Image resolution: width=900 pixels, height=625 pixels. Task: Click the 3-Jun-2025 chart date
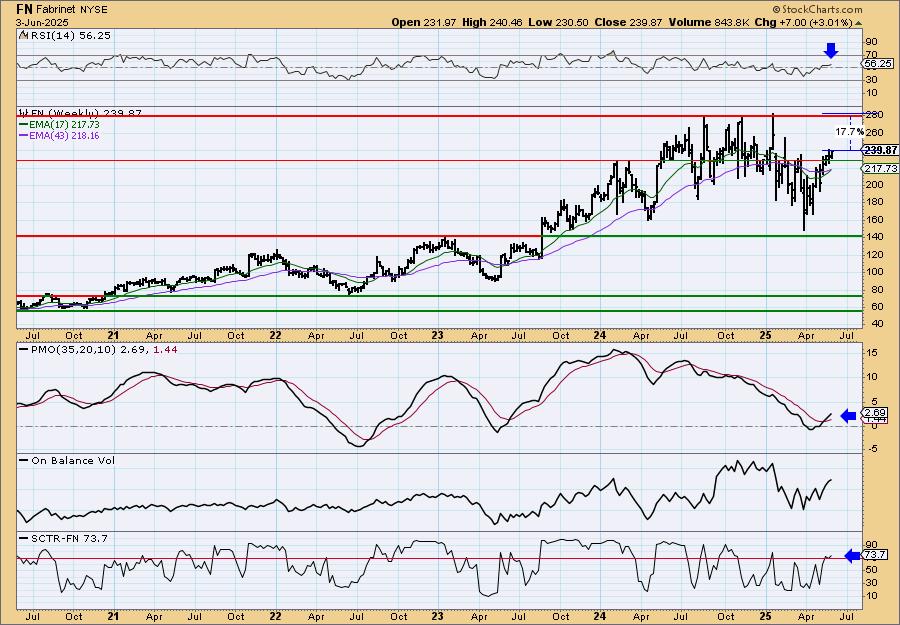(x=42, y=22)
